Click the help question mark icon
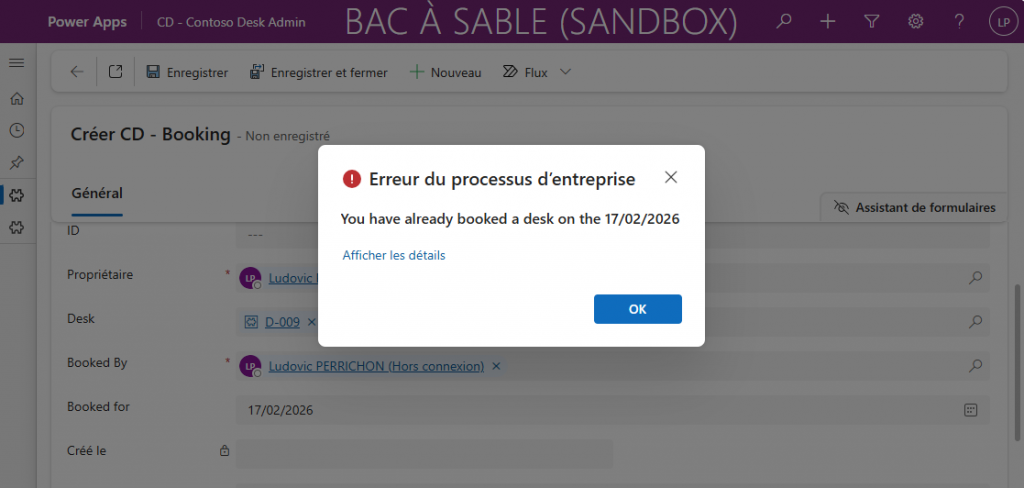Viewport: 1024px width, 488px height. [959, 22]
